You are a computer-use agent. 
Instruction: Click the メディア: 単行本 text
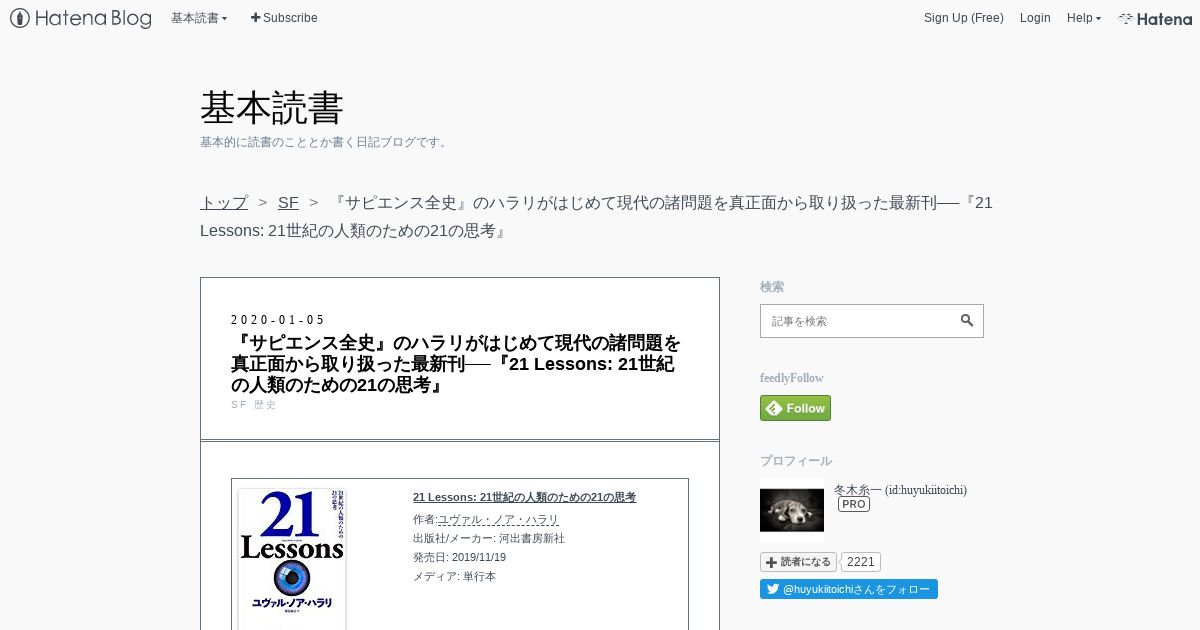[454, 576]
